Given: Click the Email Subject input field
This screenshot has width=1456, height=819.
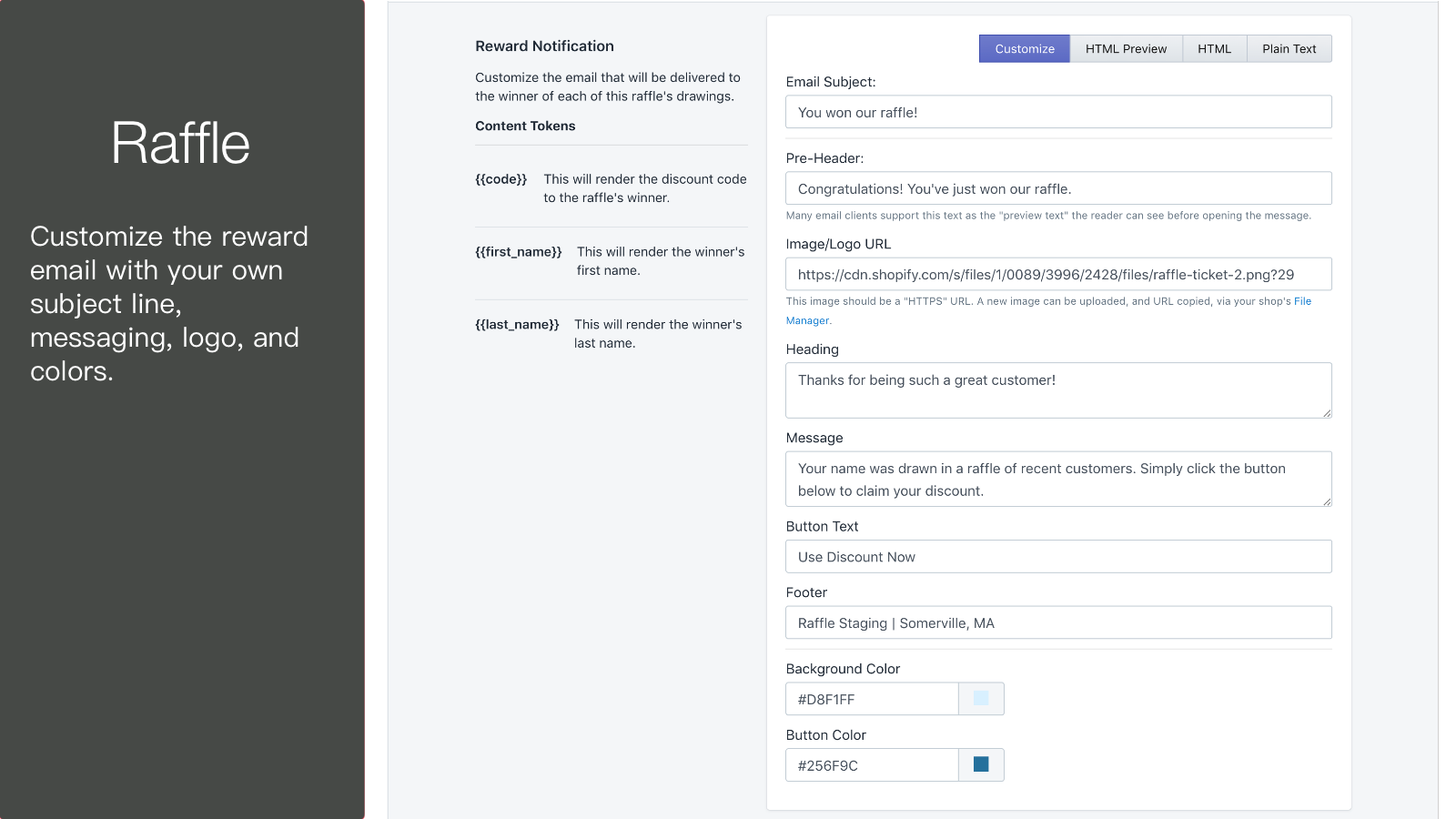Looking at the screenshot, I should 1058,111.
